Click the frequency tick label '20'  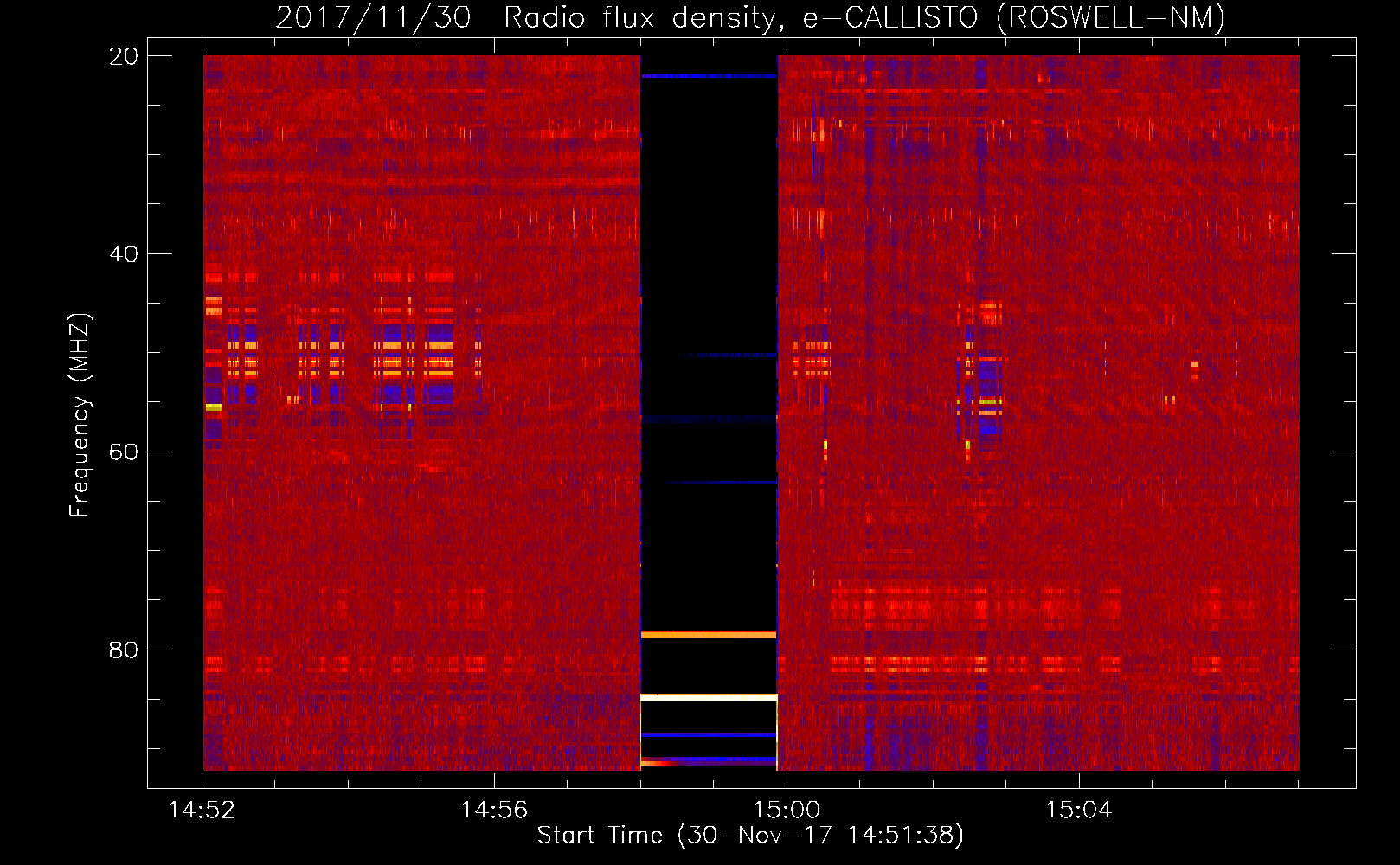tap(124, 56)
